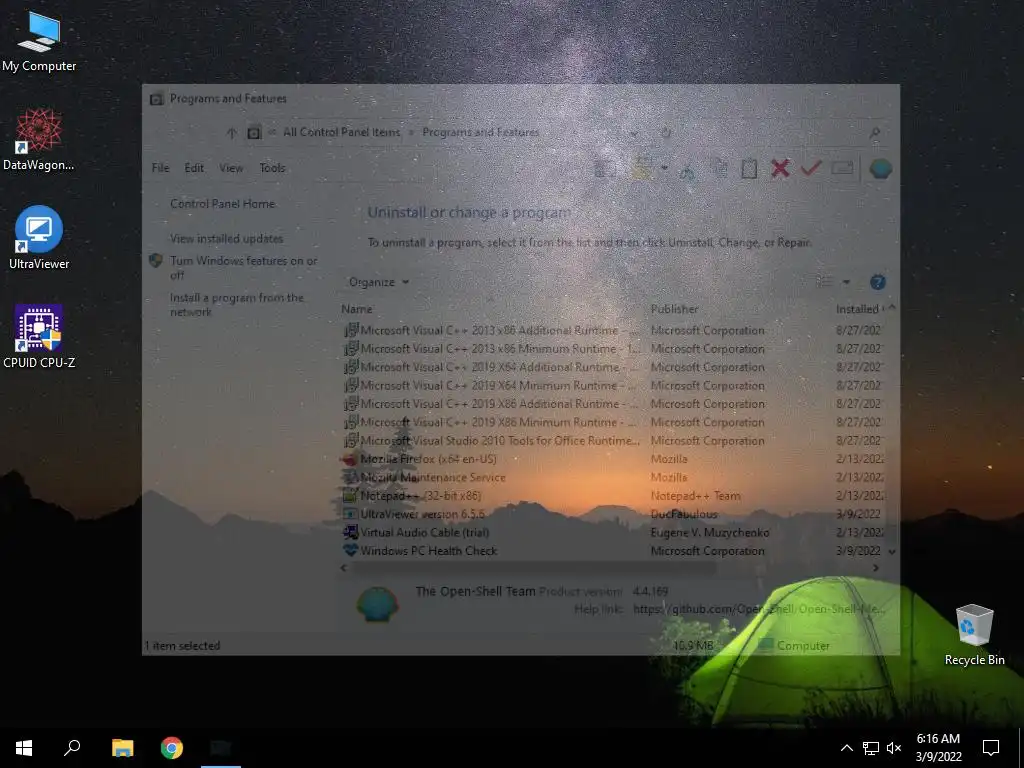Select the DataWagon desktop shortcut
This screenshot has height=768, width=1024.
[39, 140]
